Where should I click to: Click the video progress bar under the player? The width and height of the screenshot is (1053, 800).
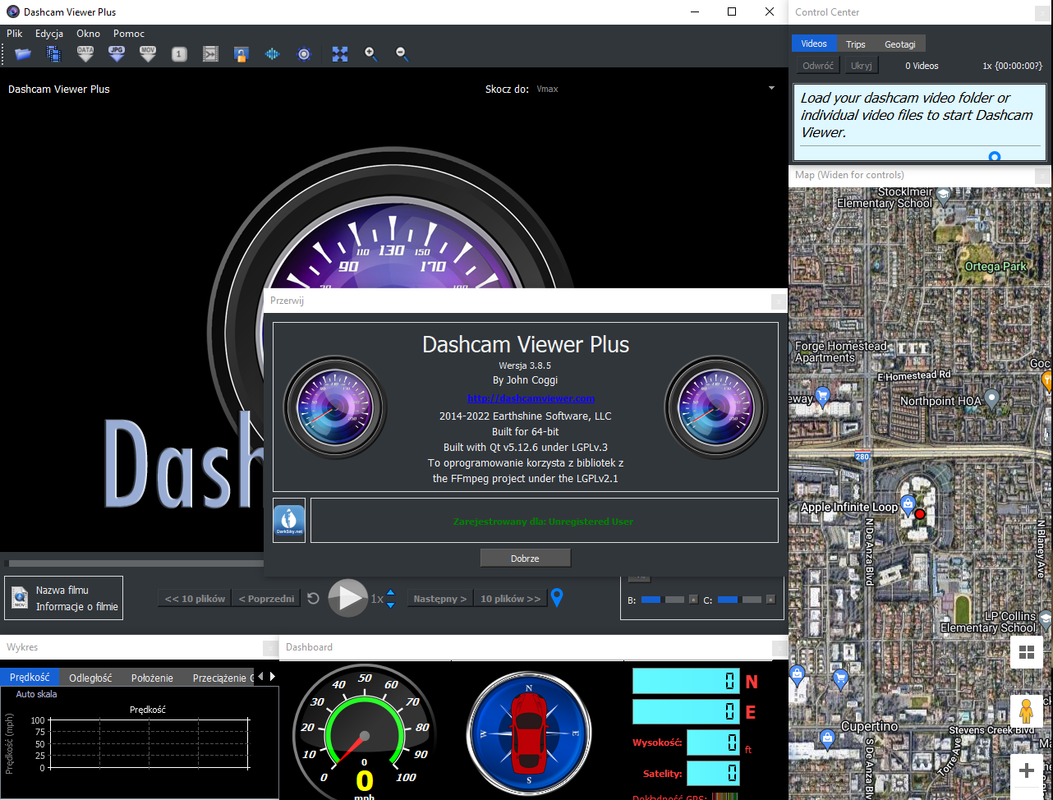coord(134,564)
